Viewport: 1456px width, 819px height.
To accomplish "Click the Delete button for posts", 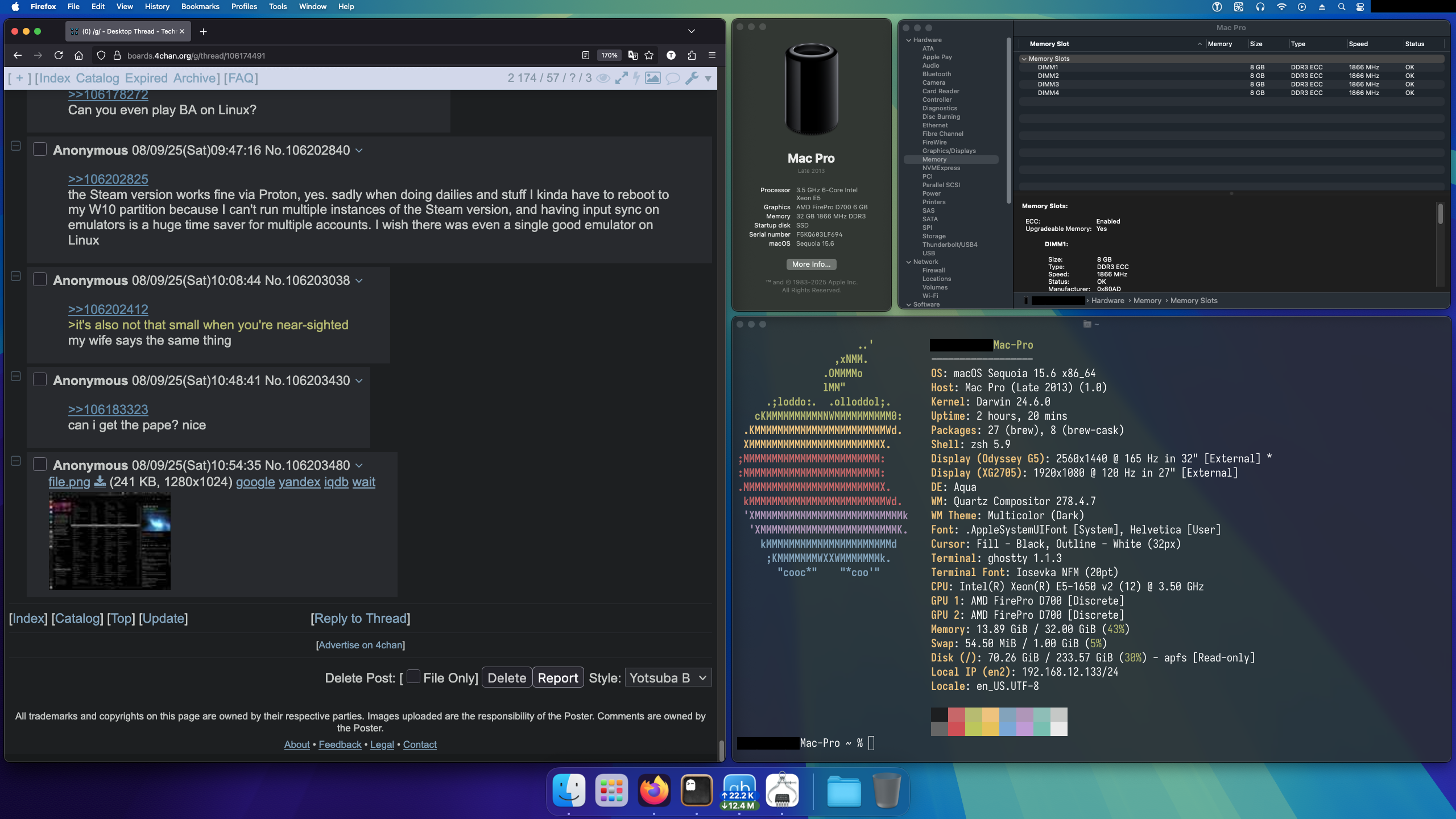I will tap(507, 678).
